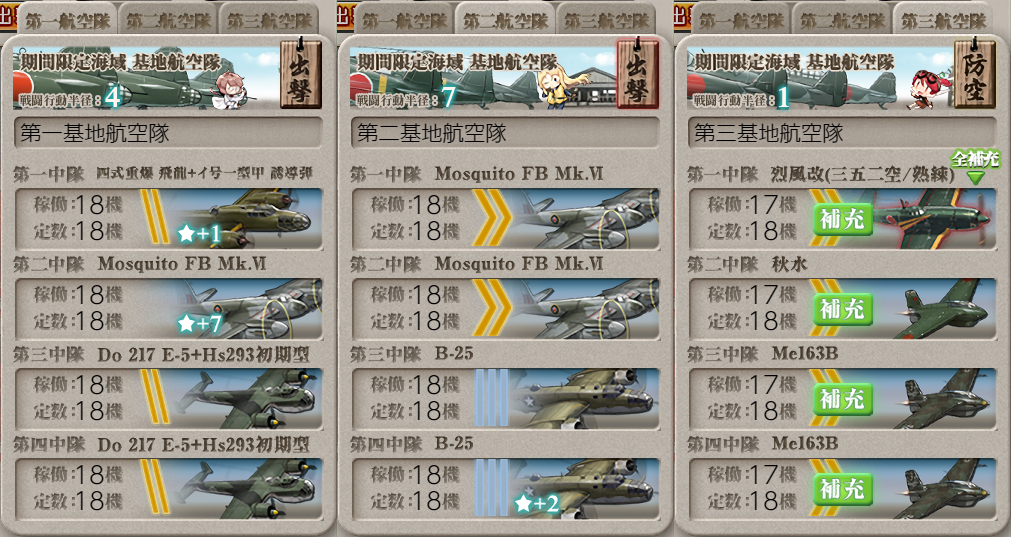Click first squadron Mosquito in second air base
This screenshot has width=1011, height=537.
505,219
